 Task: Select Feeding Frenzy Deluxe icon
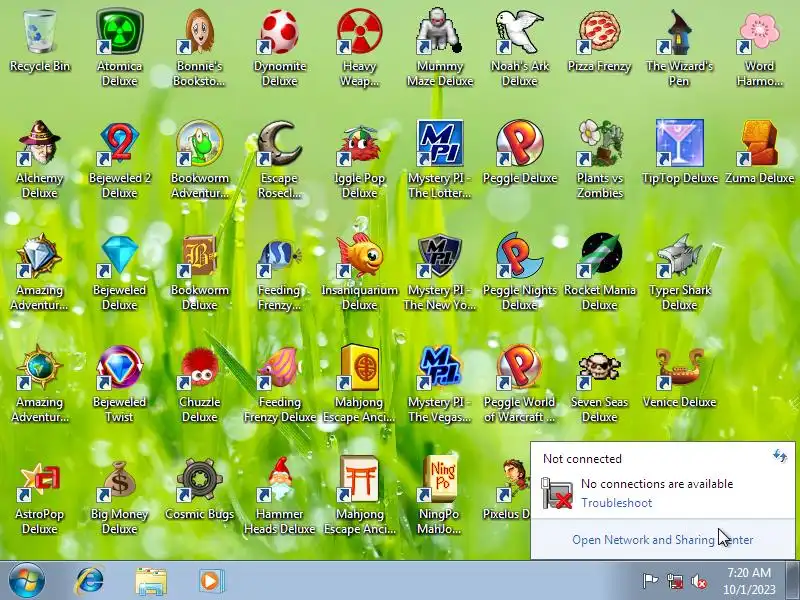pos(279,367)
